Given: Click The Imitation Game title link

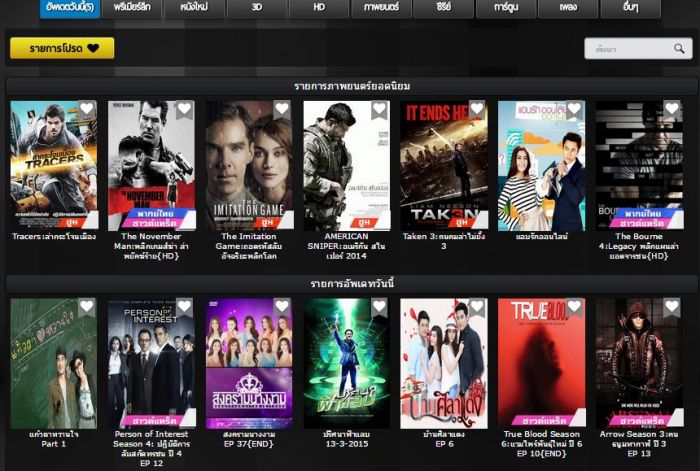Looking at the screenshot, I should 249,246.
